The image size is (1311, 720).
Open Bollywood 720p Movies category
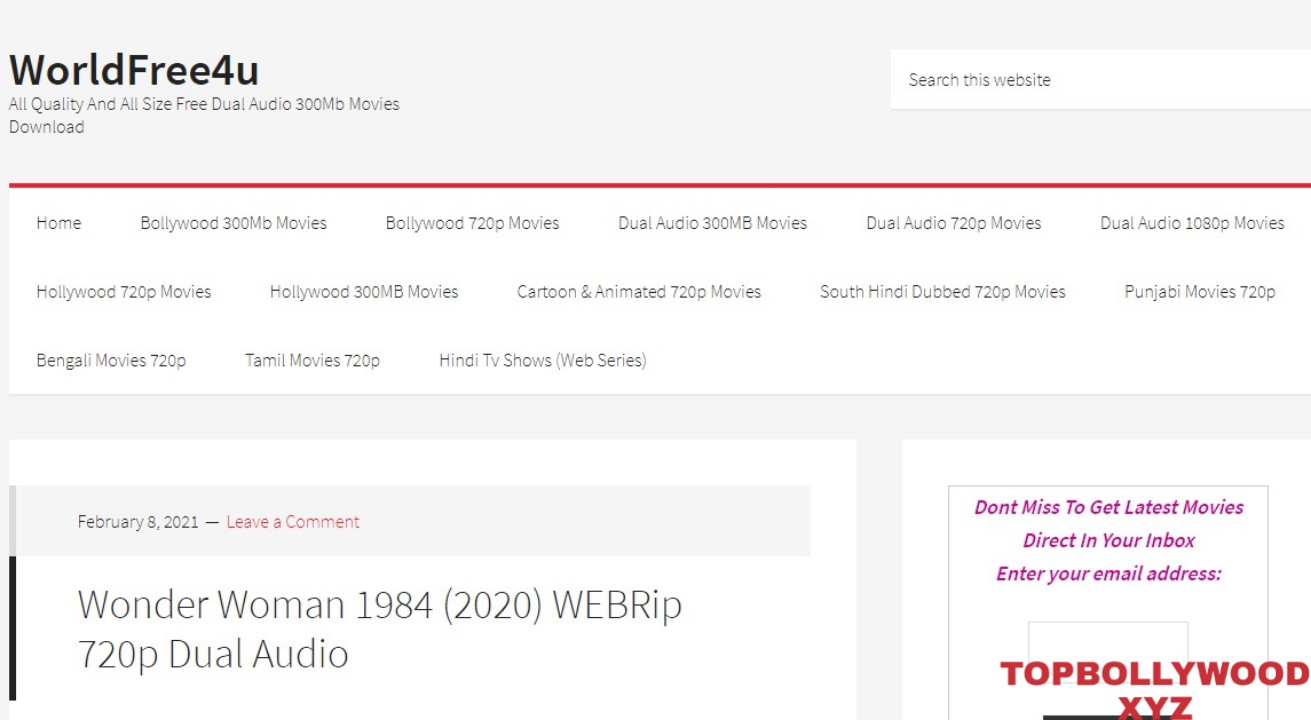(x=472, y=223)
